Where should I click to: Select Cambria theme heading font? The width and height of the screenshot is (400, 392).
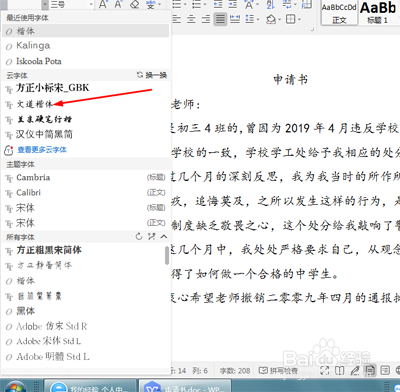point(85,177)
